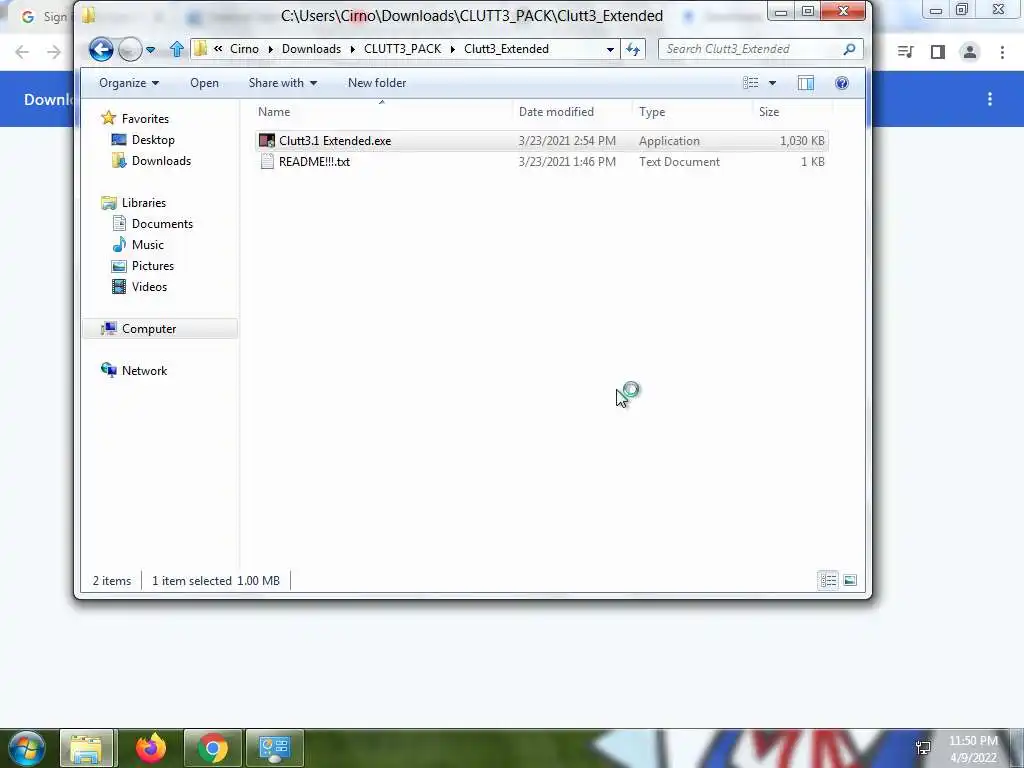Screen dimensions: 1024x768
Task: Click the search magnifier icon
Action: coord(850,49)
